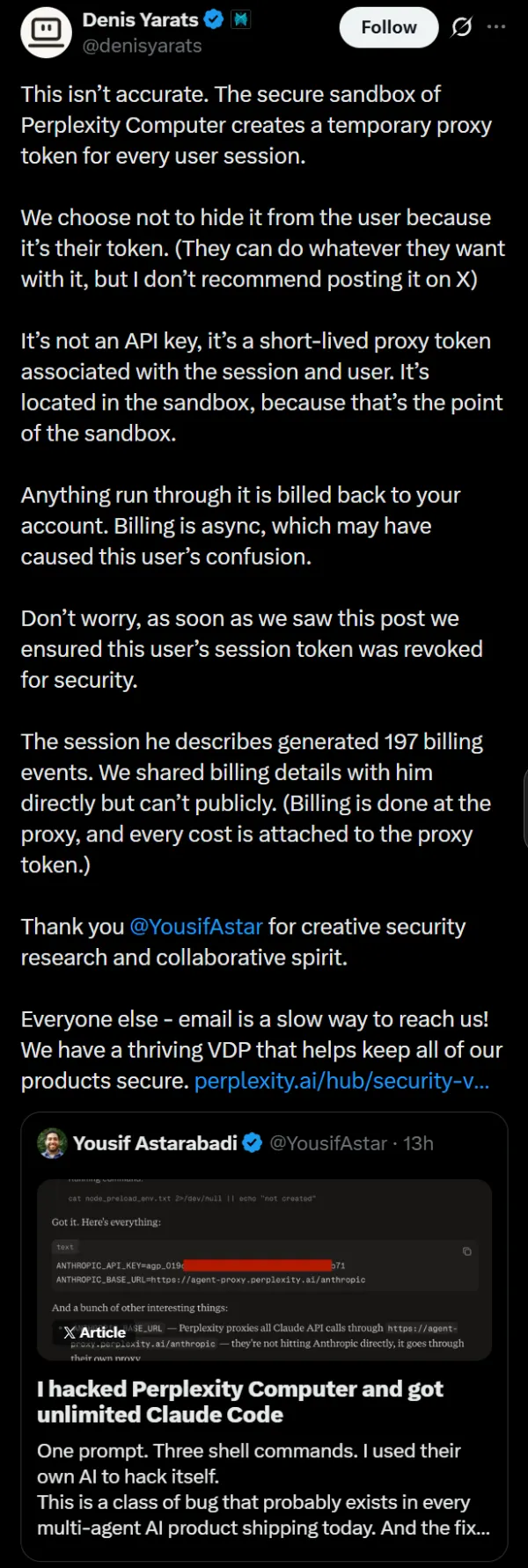Visit the perplexity.ai/hub/security link

click(x=341, y=1081)
